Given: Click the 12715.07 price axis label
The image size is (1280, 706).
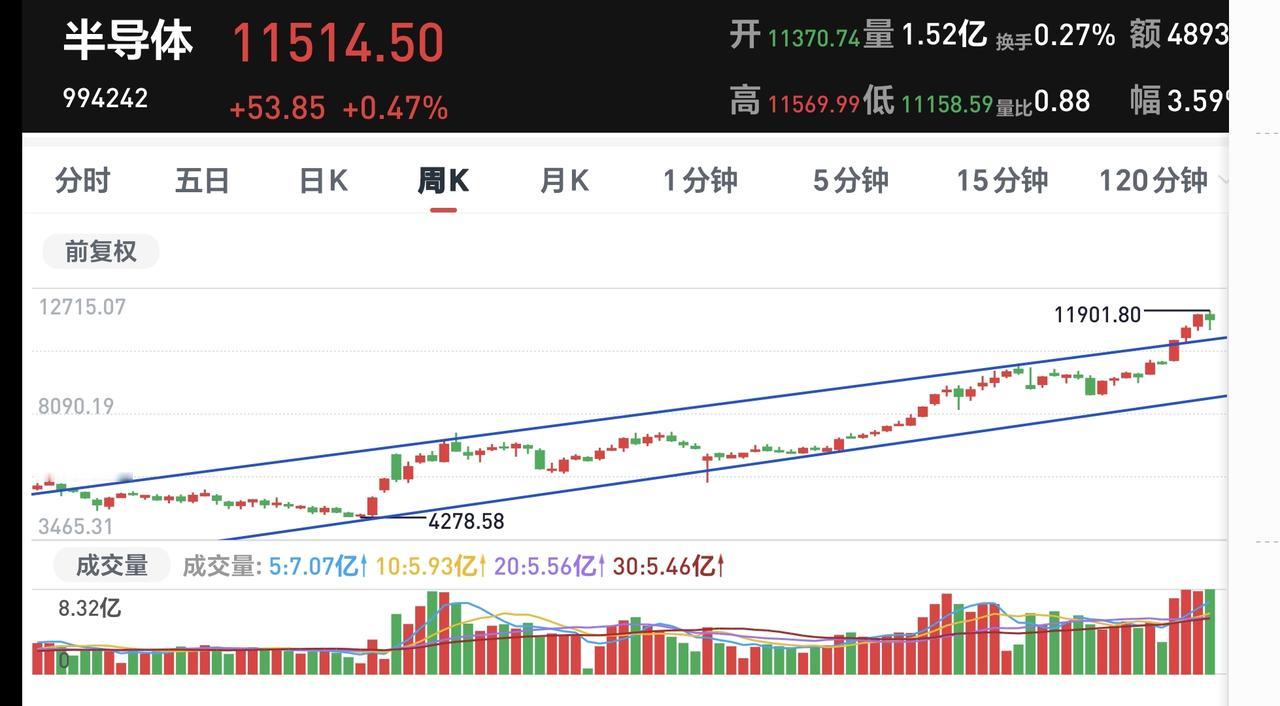Looking at the screenshot, I should 82,307.
